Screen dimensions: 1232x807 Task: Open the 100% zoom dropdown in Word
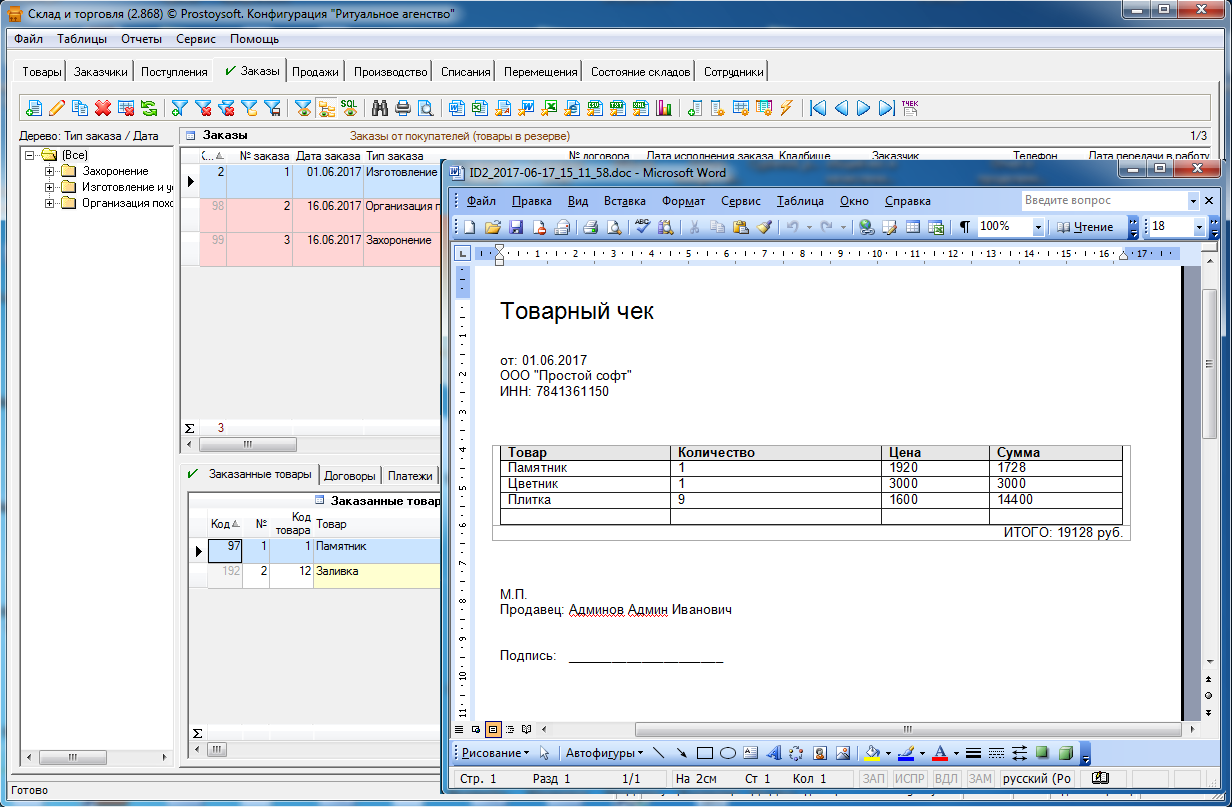[1038, 227]
